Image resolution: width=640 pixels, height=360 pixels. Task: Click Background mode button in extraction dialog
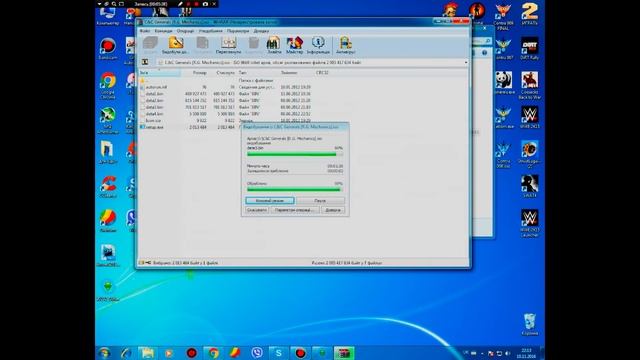269,200
